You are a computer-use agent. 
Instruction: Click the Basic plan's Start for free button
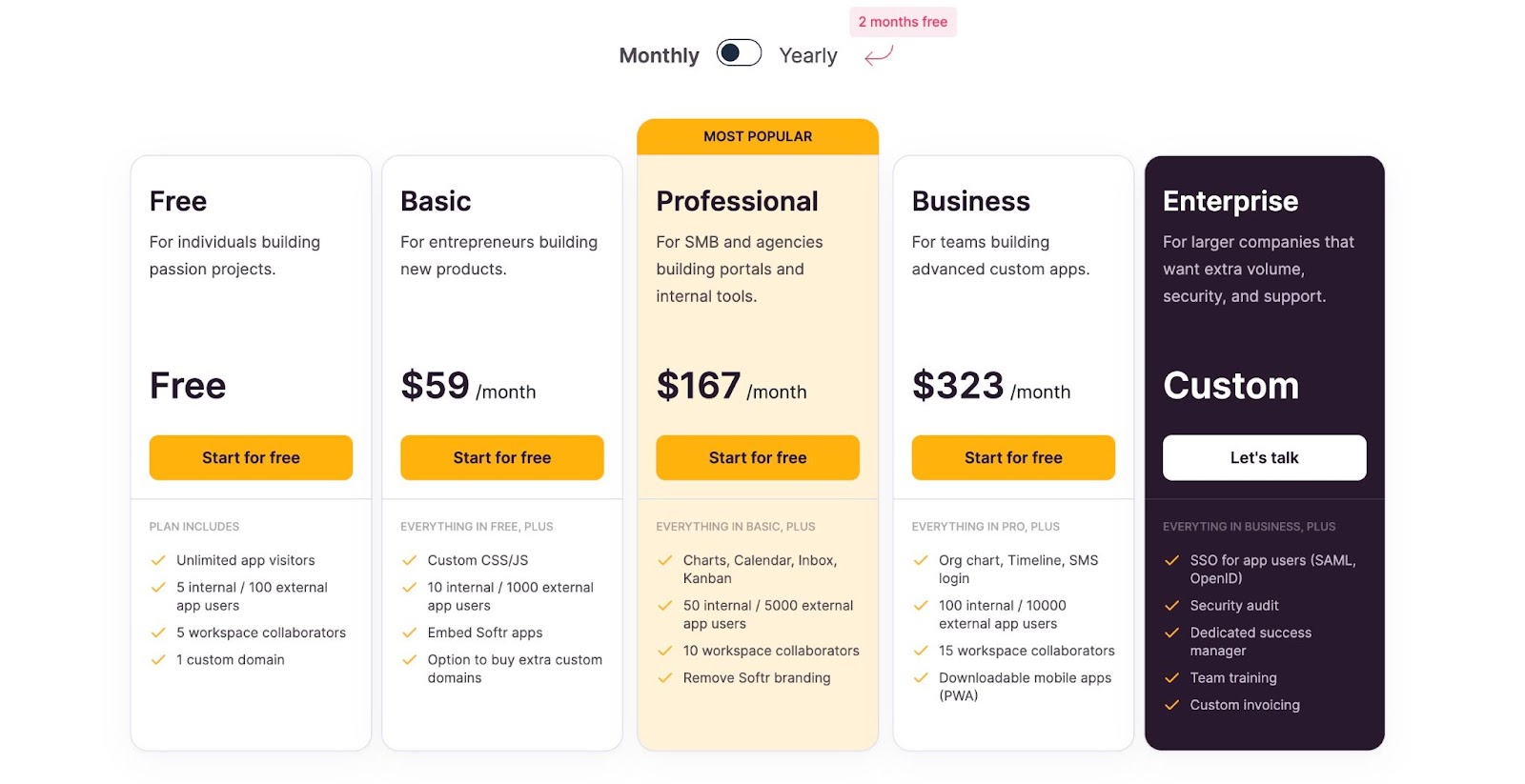tap(502, 457)
